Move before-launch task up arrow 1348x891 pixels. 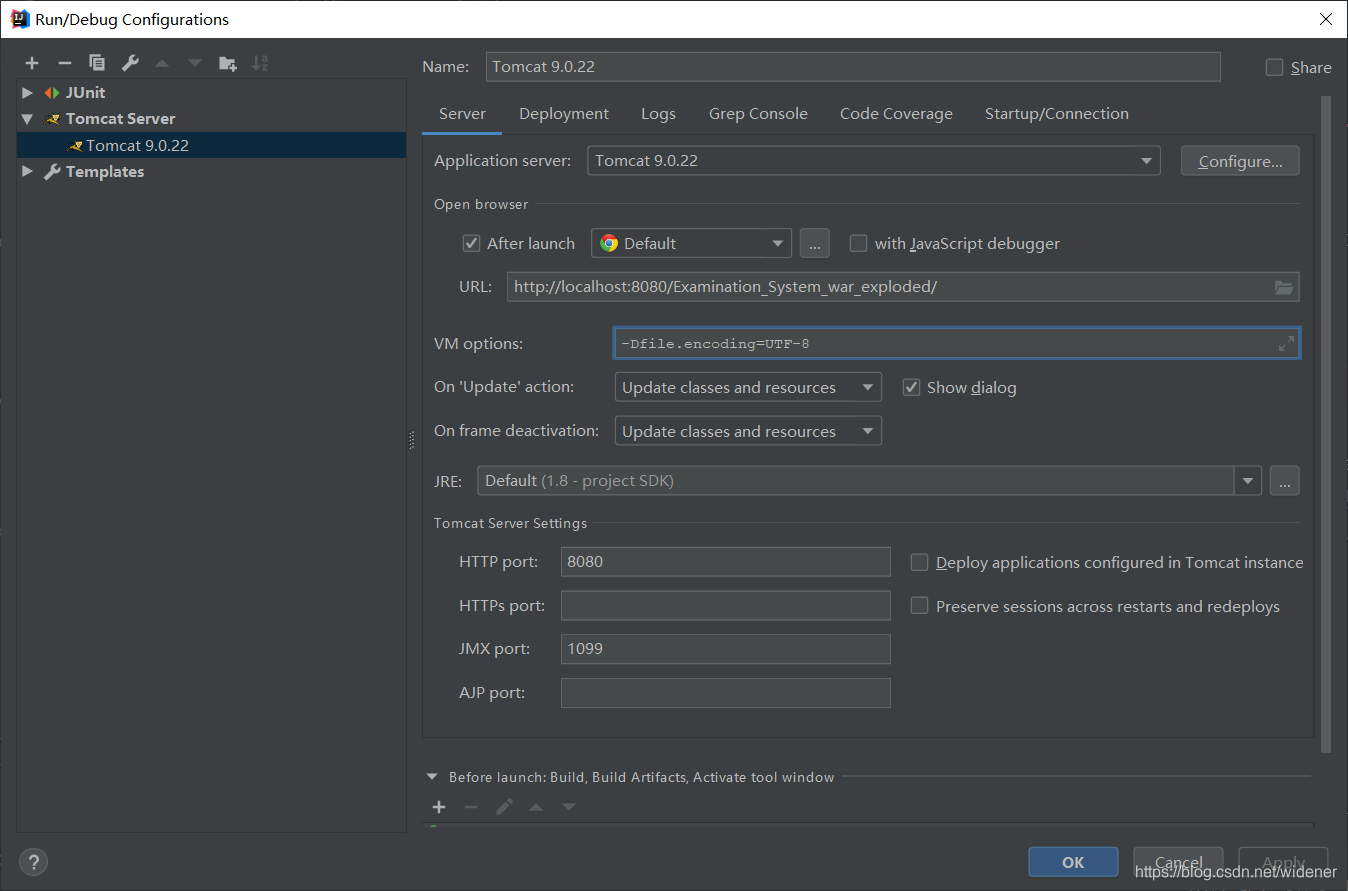[x=536, y=807]
